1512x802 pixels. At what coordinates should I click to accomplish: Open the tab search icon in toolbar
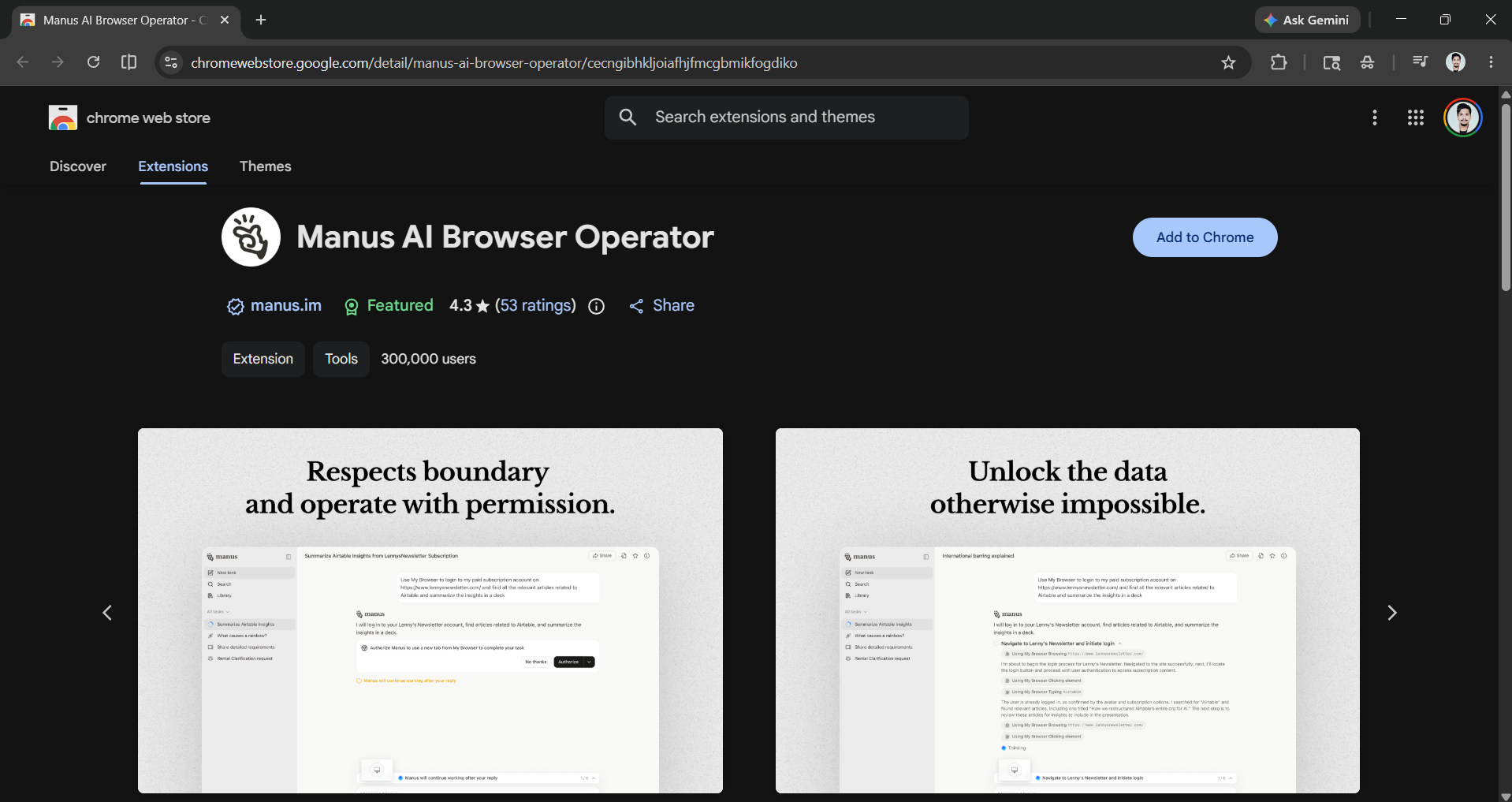(1331, 62)
